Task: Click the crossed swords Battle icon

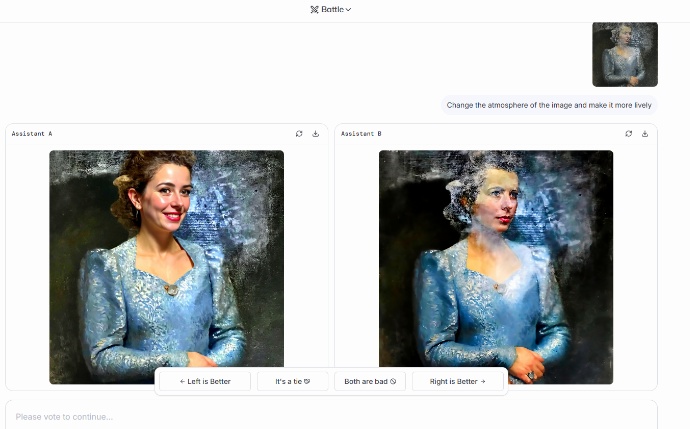Action: (x=314, y=9)
